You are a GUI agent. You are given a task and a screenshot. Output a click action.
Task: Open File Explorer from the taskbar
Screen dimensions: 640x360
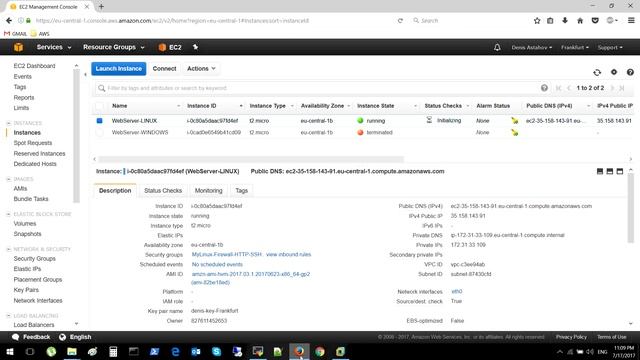72,351
